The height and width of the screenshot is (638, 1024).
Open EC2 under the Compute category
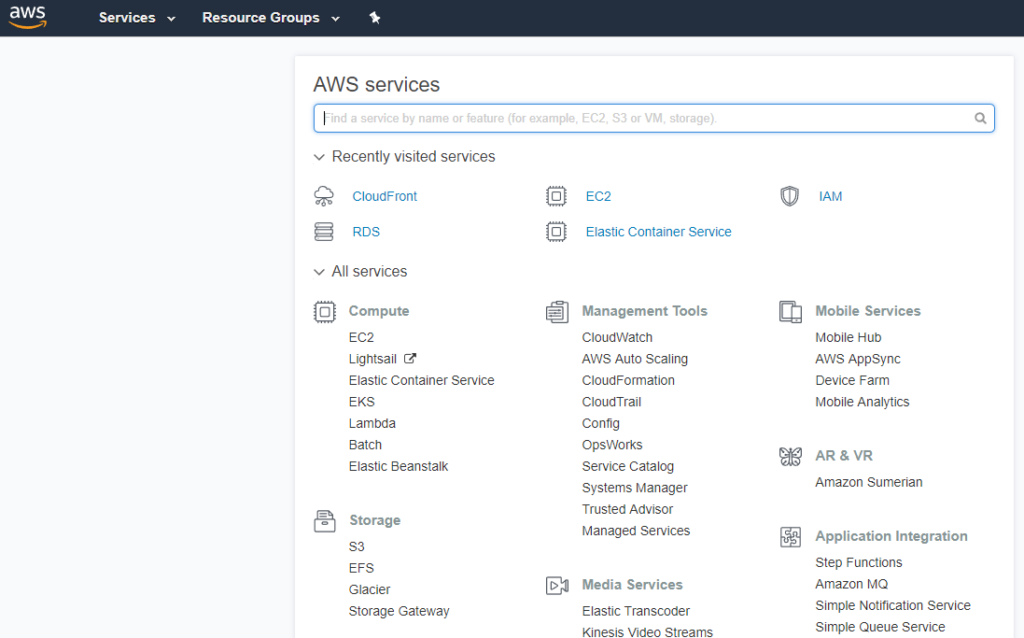point(361,338)
